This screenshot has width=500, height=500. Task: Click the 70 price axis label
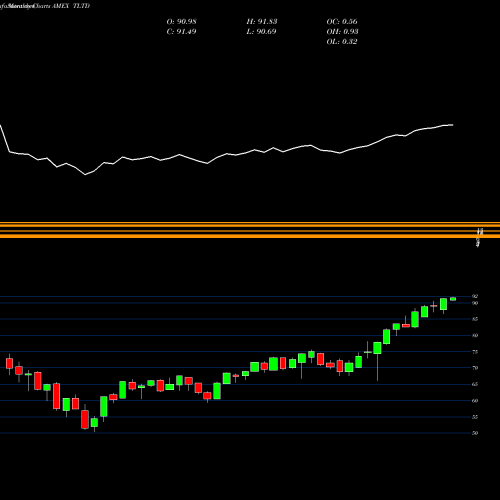[x=475, y=368]
